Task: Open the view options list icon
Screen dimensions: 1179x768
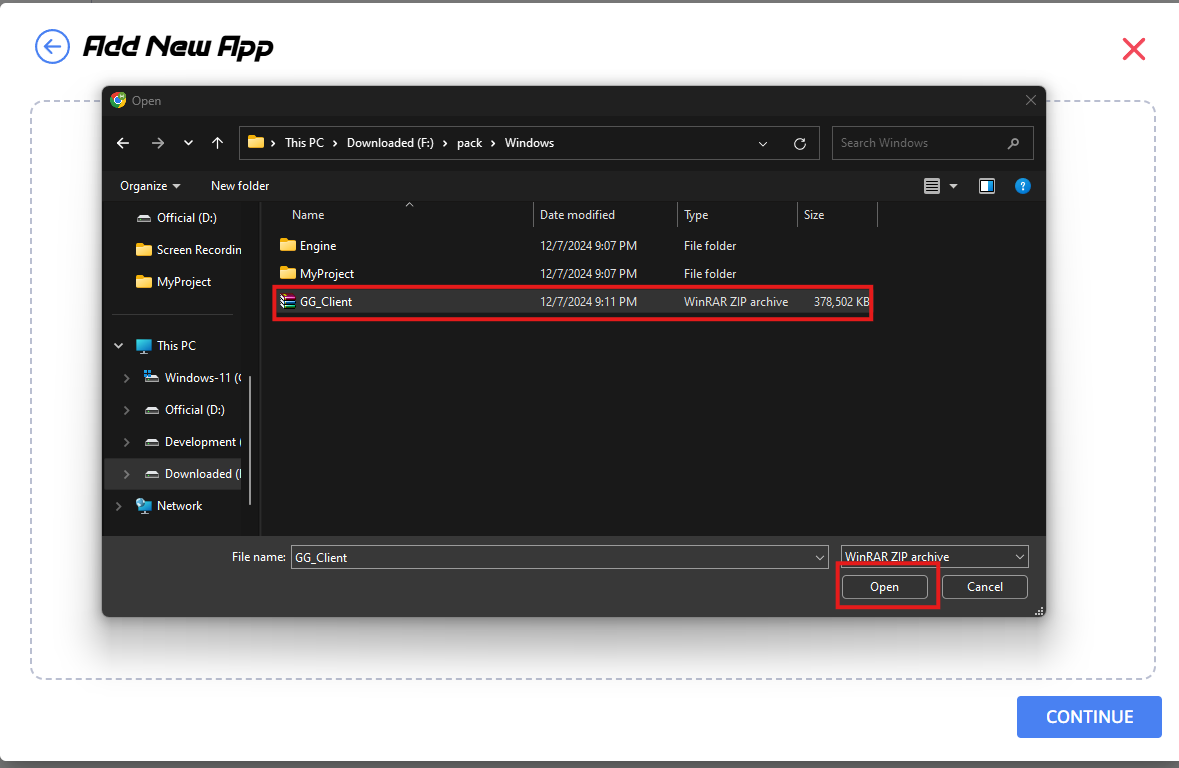Action: [x=932, y=186]
